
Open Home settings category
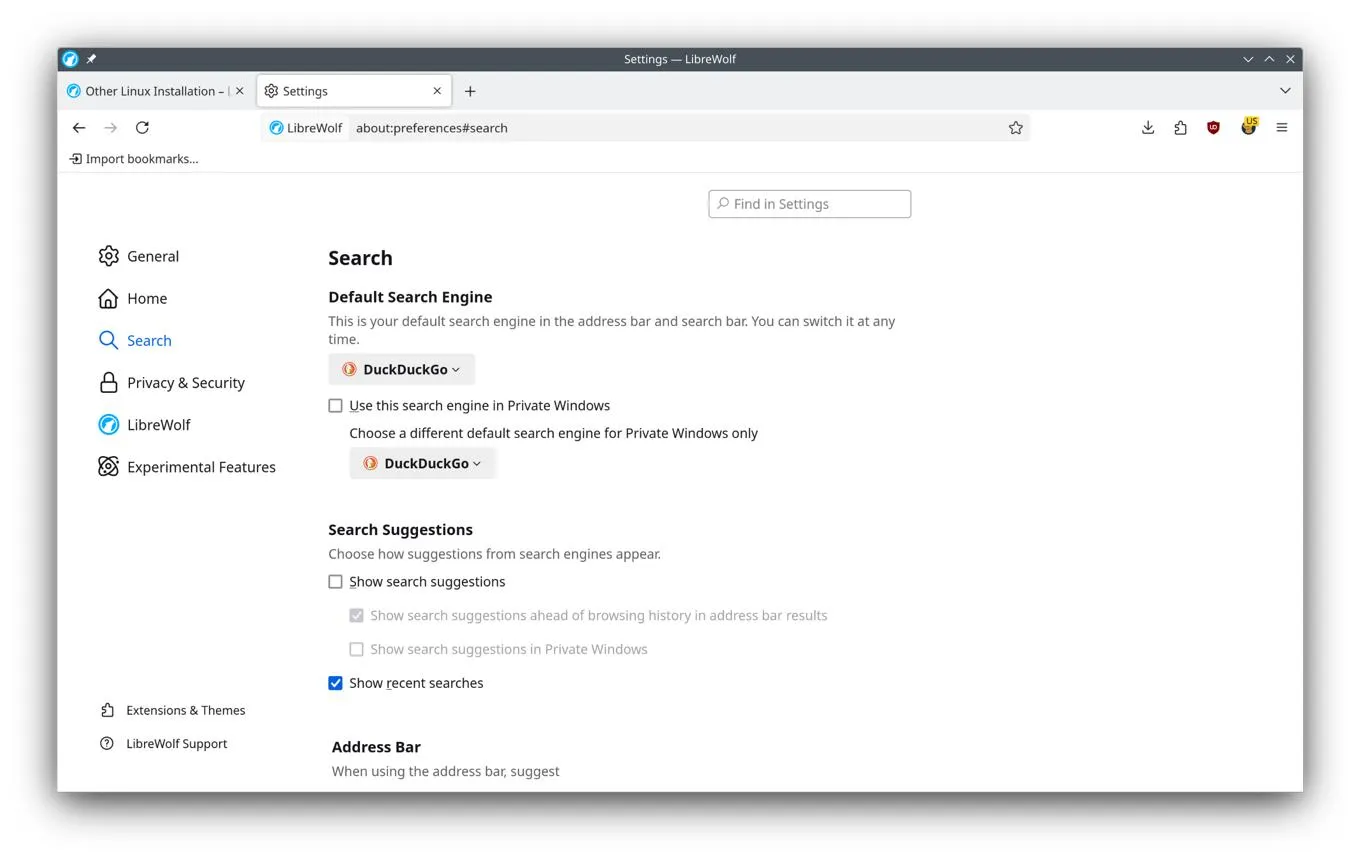coord(133,298)
